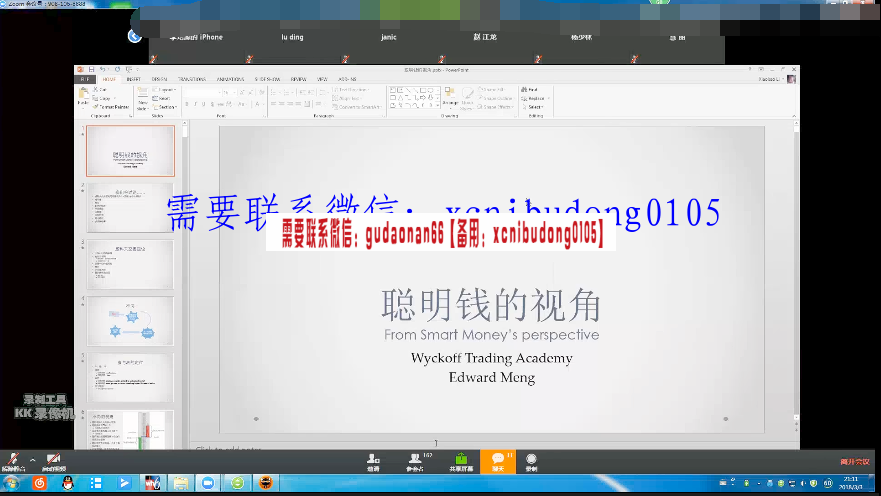Switch to the HOME ribbon tab
Viewport: 881px width, 496px height.
109,79
